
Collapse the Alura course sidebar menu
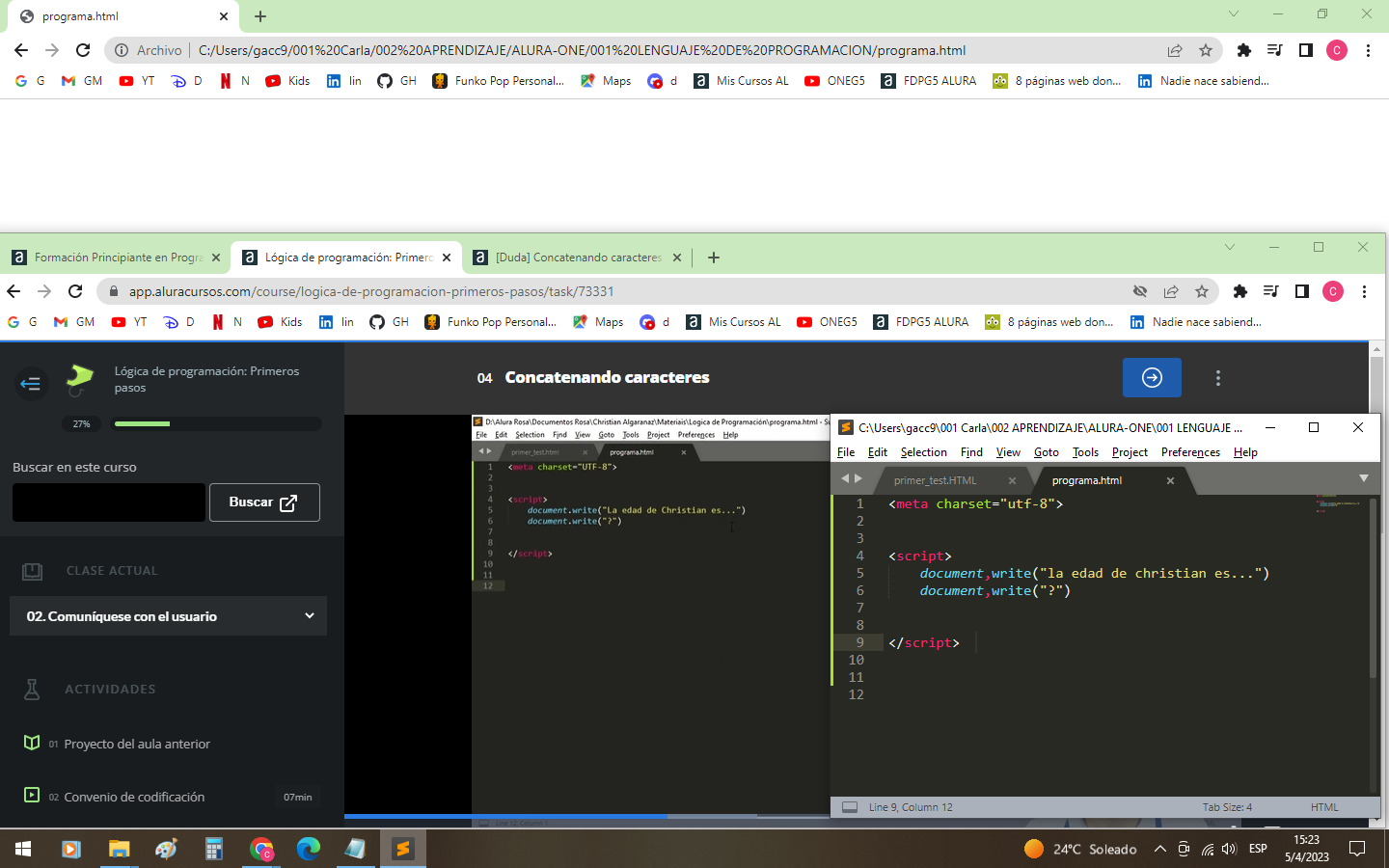click(30, 384)
